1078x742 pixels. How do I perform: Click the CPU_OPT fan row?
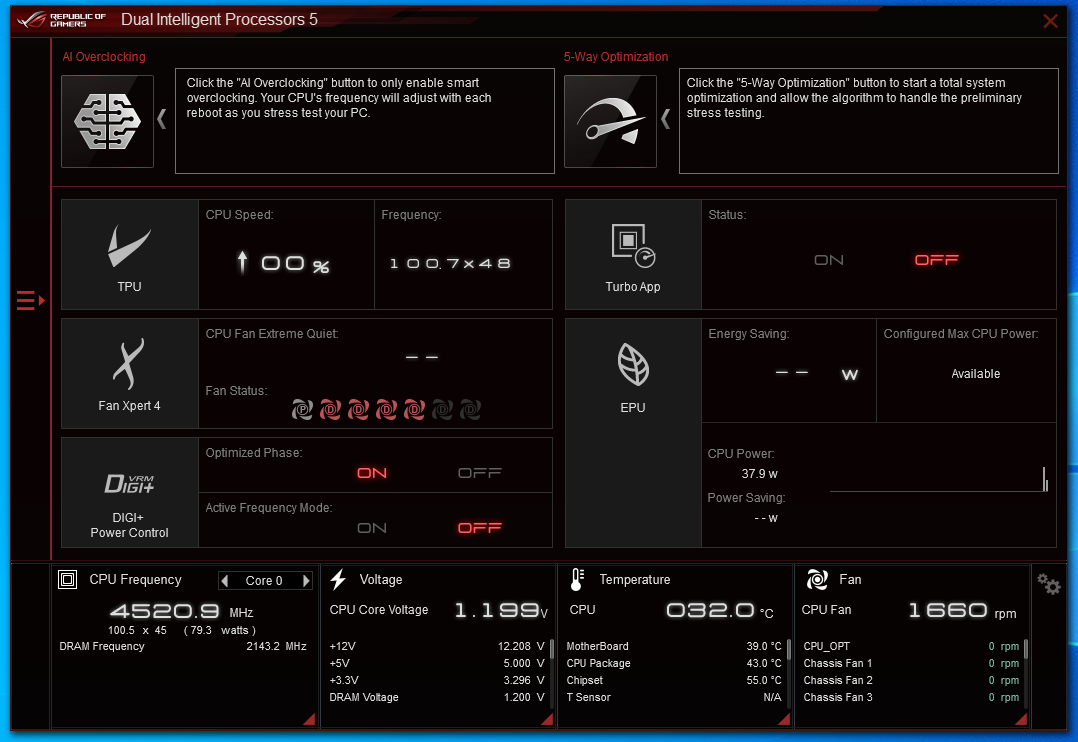(x=911, y=646)
